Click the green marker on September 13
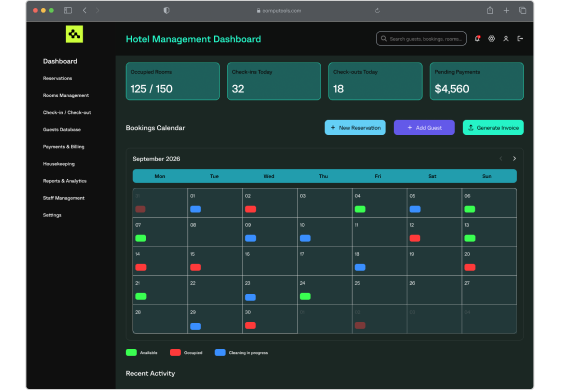The image size is (561, 390). [x=470, y=238]
